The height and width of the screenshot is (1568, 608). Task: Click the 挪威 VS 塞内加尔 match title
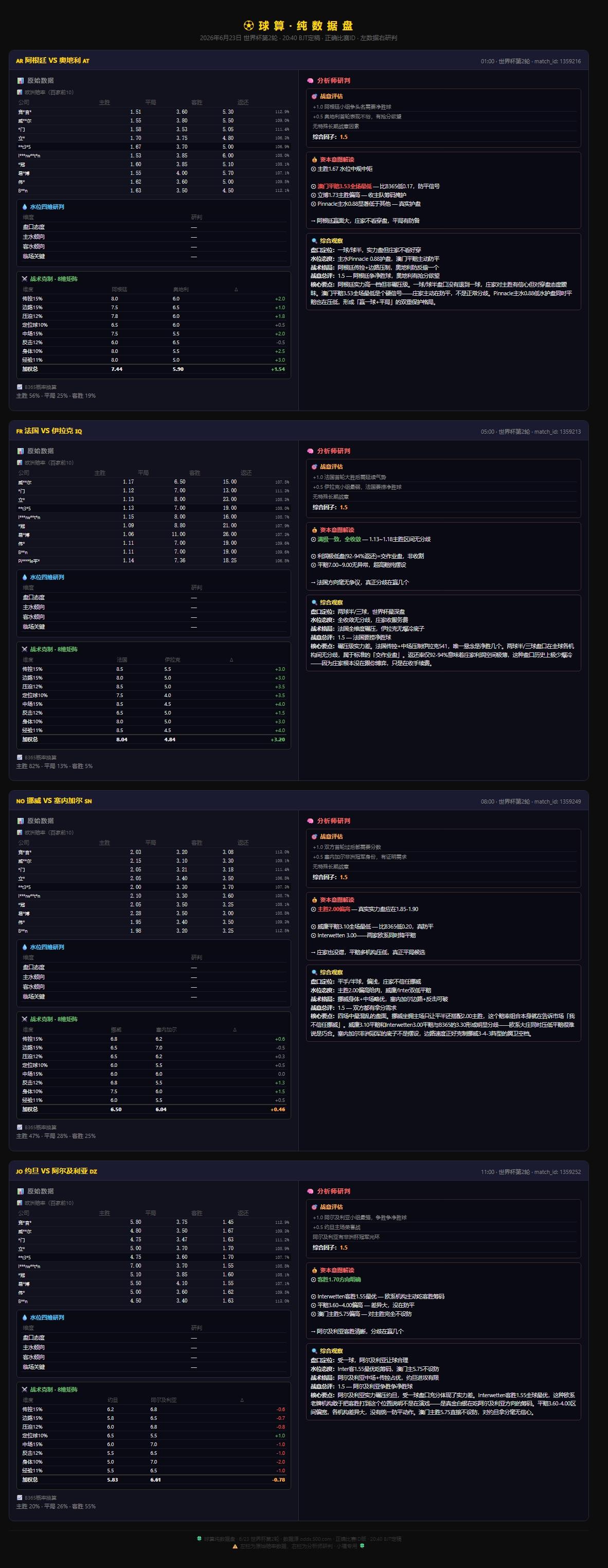pos(53,801)
